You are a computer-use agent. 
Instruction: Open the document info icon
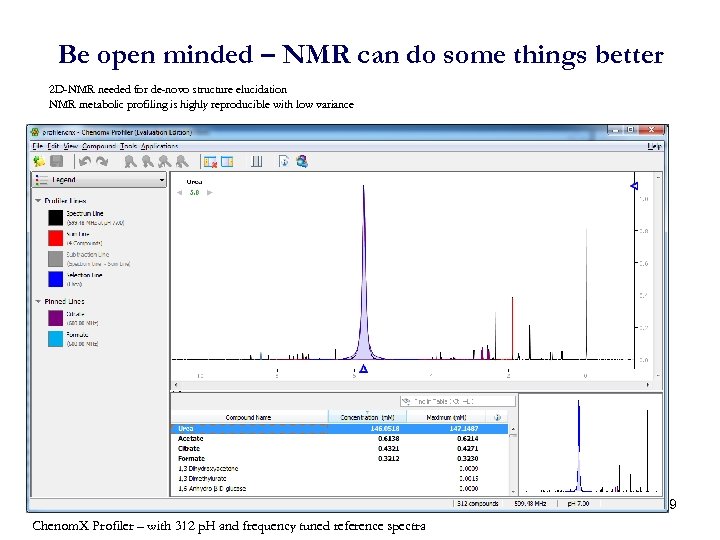284,161
